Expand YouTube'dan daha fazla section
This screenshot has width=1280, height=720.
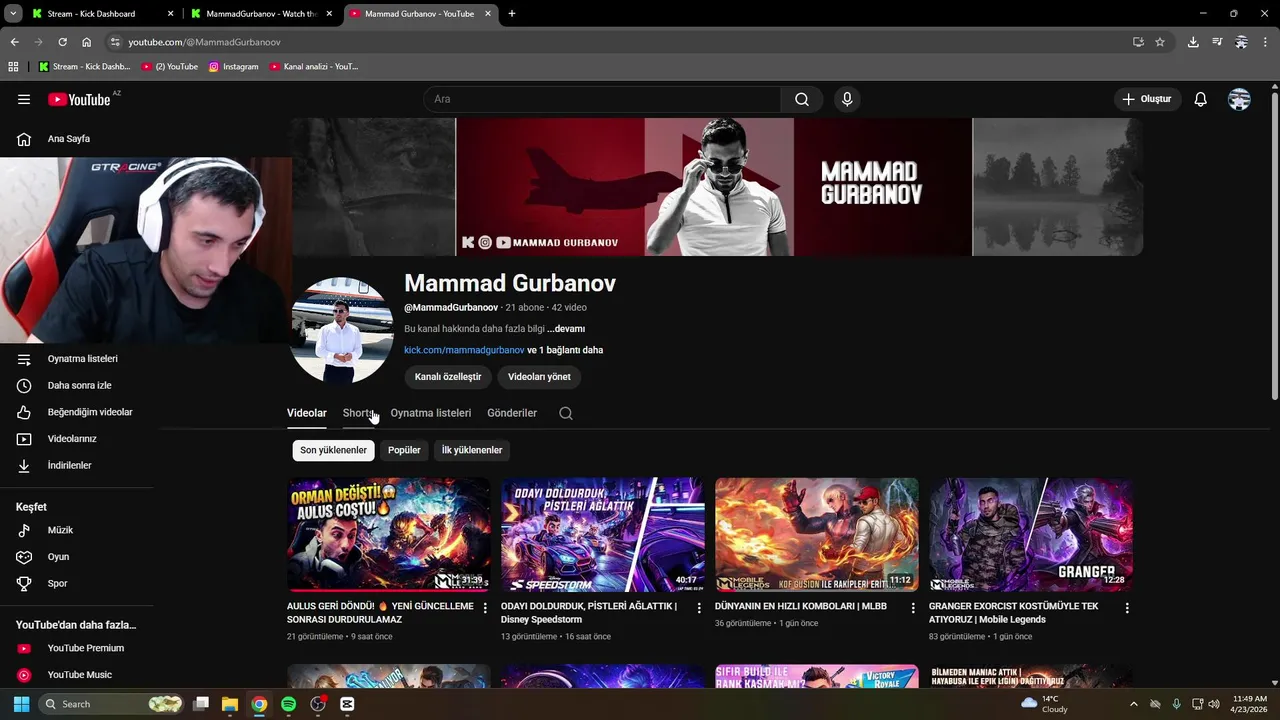[x=76, y=625]
